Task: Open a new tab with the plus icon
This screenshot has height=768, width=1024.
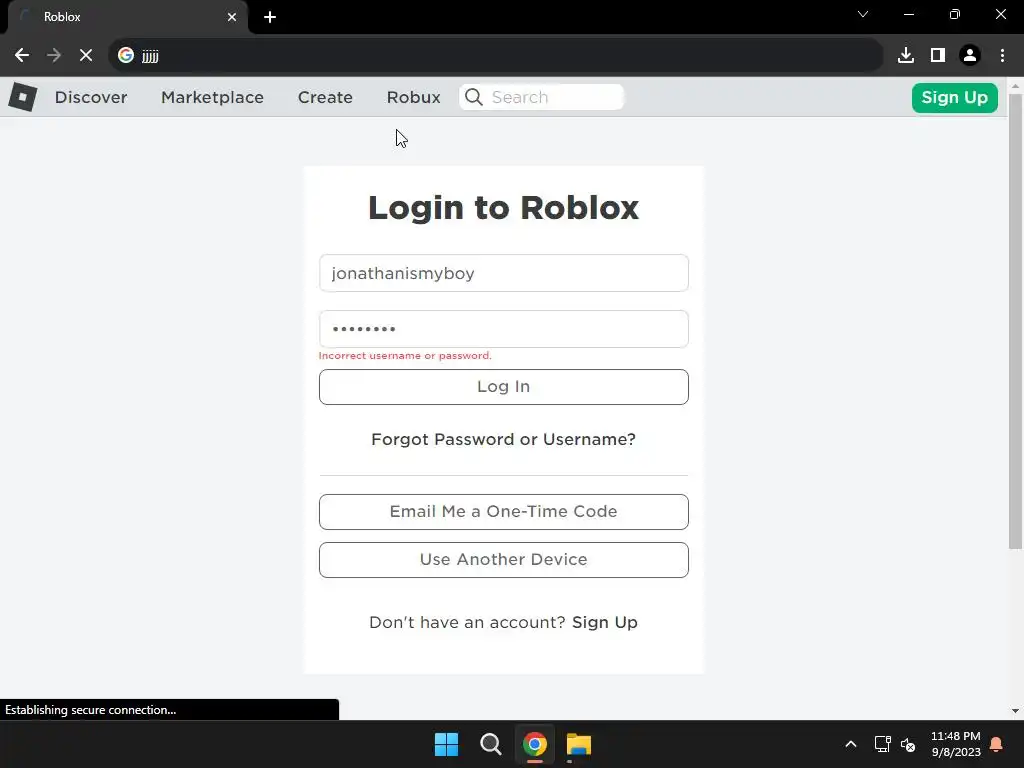Action: tap(270, 17)
